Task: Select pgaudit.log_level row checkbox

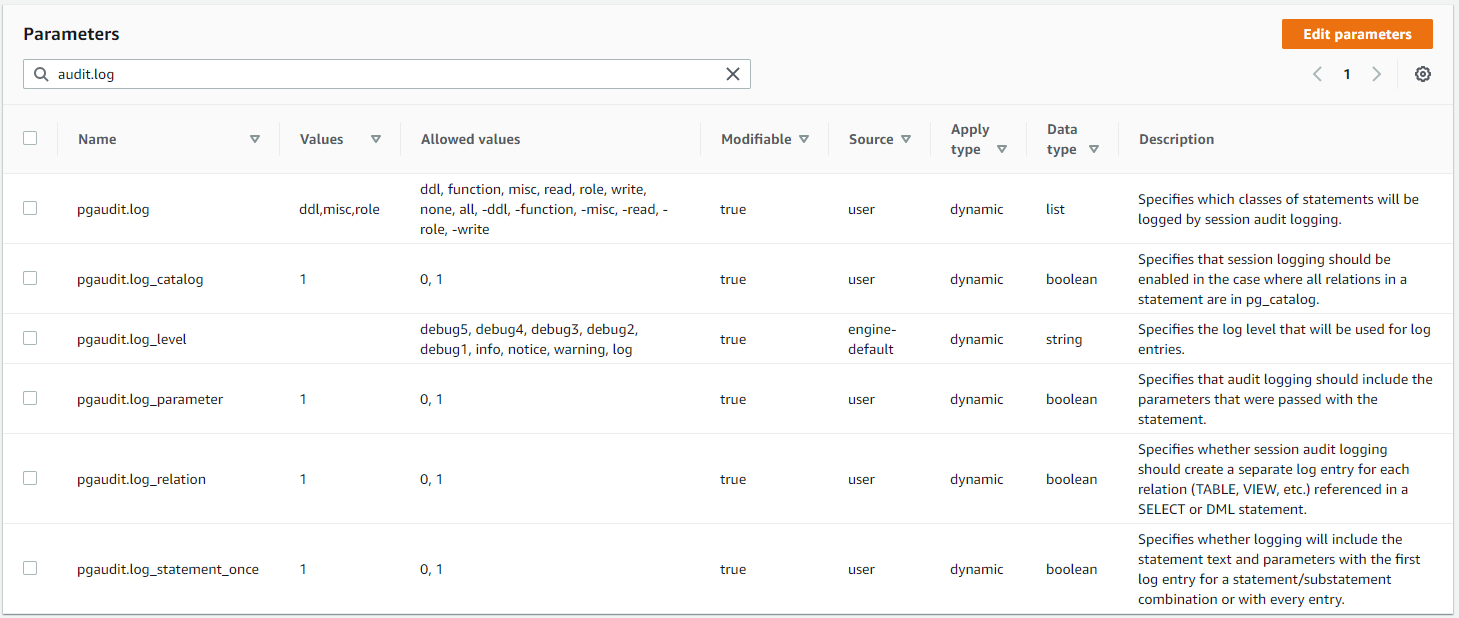Action: (30, 338)
